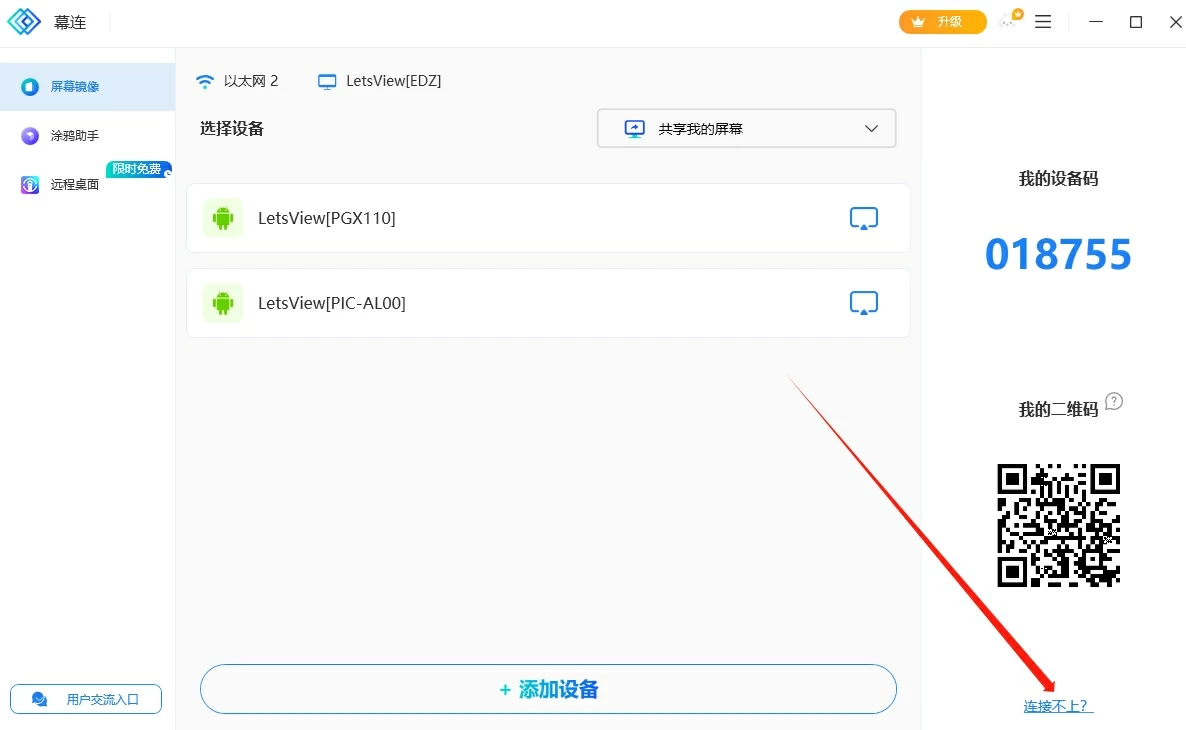Open the 用户交流入口 button
This screenshot has width=1186, height=730.
coord(86,699)
